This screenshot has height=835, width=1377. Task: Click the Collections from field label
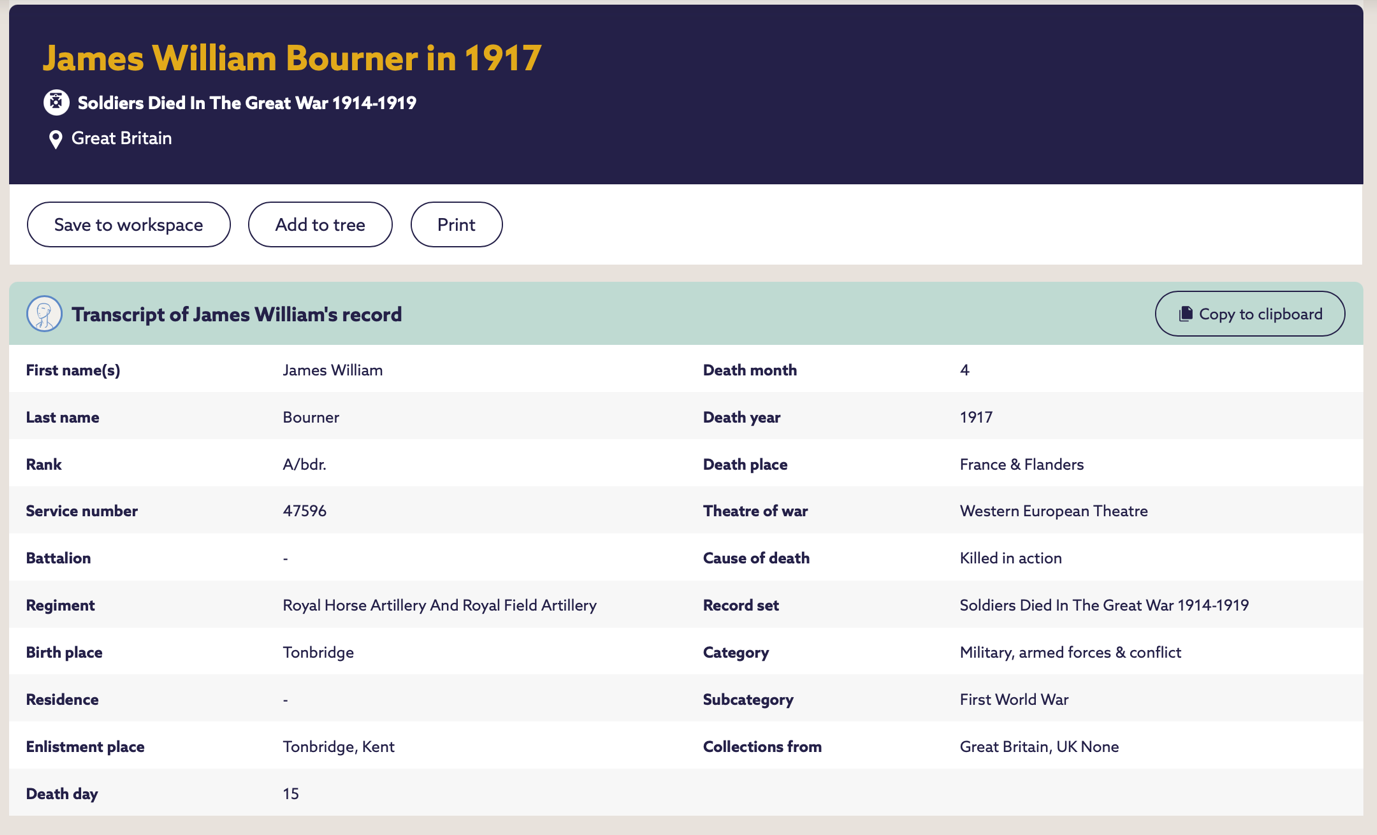pyautogui.click(x=762, y=747)
